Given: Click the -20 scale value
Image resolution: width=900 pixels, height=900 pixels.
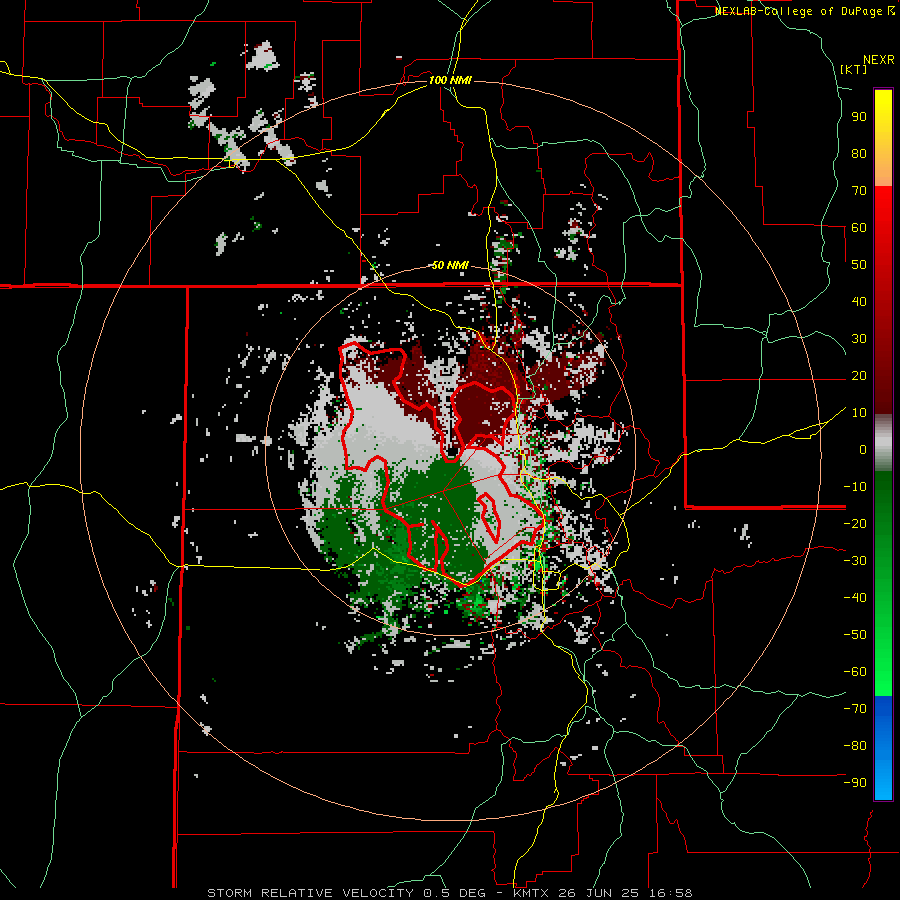Looking at the screenshot, I should coord(855,523).
